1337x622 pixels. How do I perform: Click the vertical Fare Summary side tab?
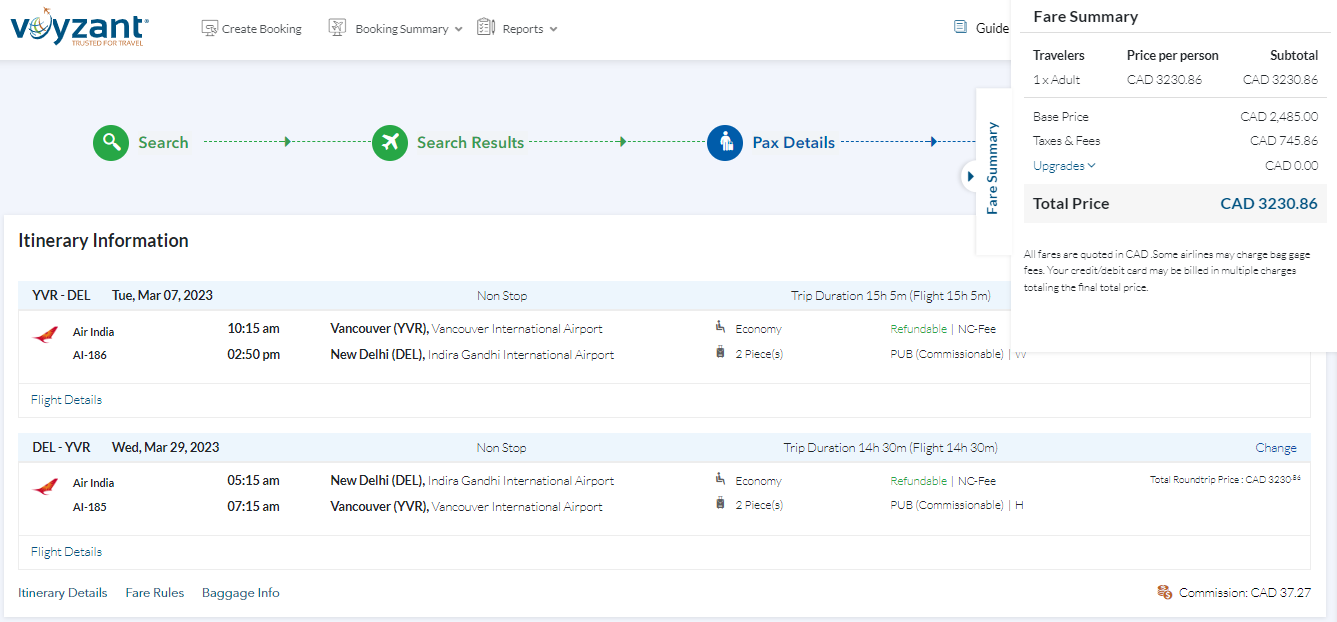tap(992, 168)
